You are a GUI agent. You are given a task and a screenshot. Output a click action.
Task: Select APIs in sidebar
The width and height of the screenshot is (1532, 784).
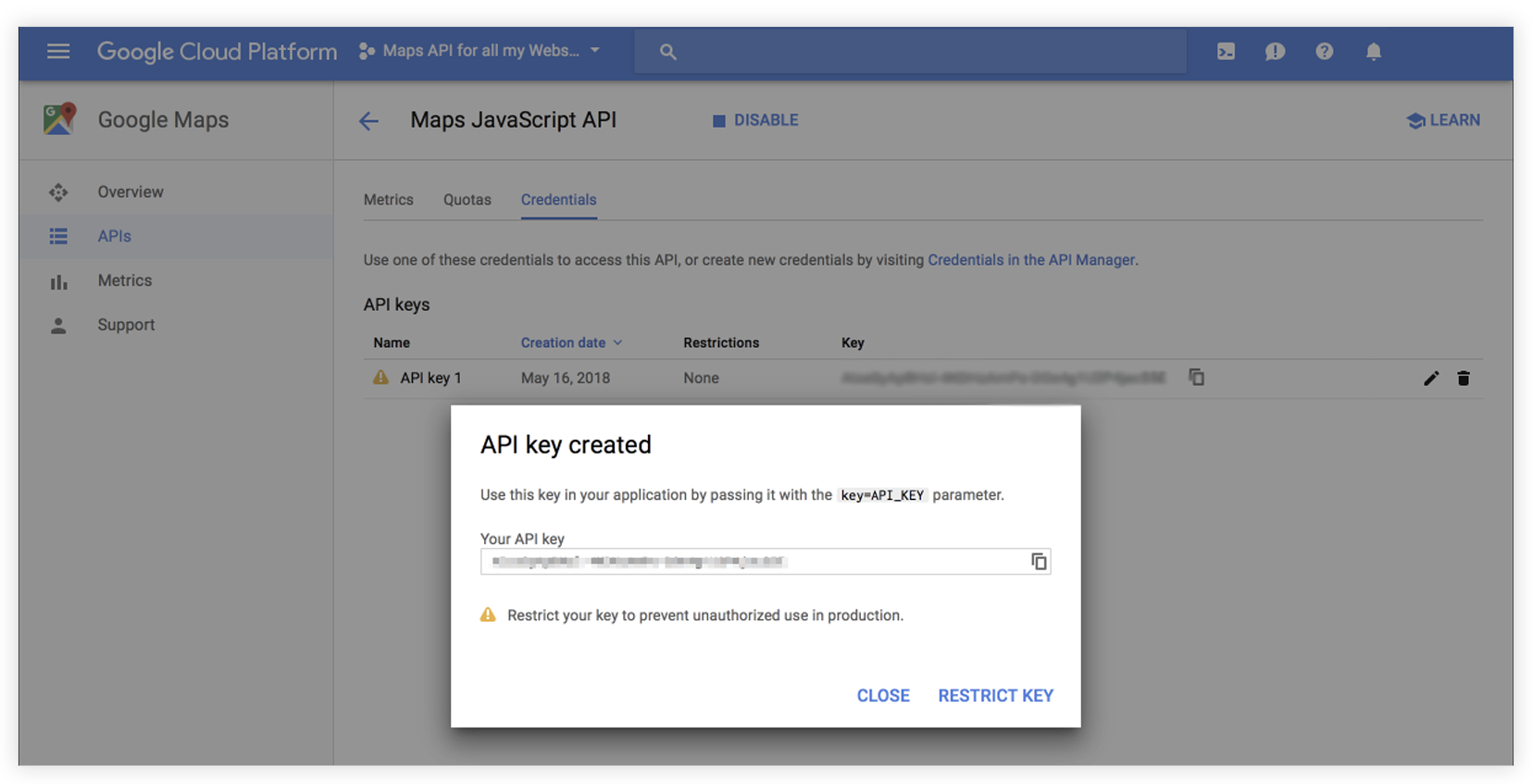(114, 236)
